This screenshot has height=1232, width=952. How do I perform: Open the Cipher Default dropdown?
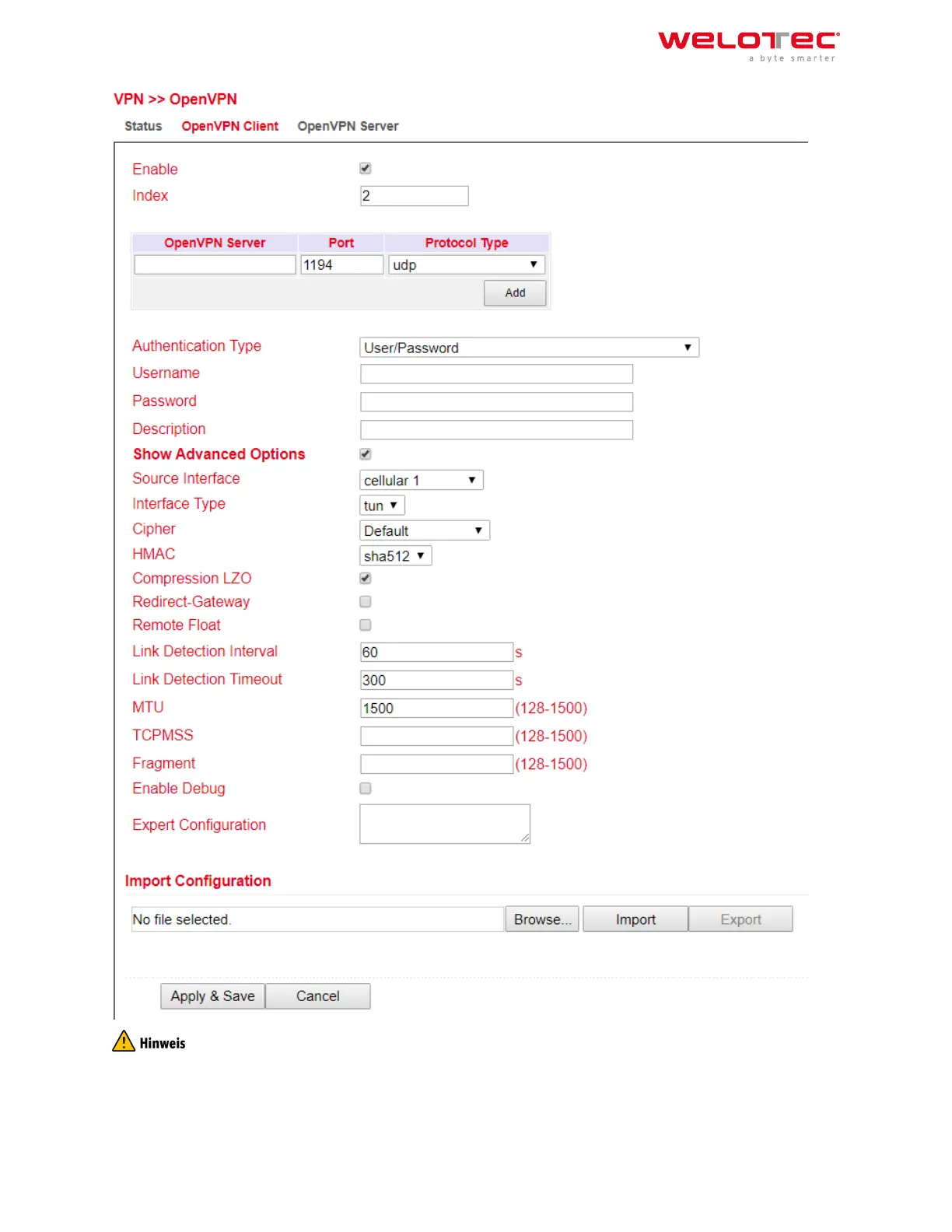click(x=425, y=530)
